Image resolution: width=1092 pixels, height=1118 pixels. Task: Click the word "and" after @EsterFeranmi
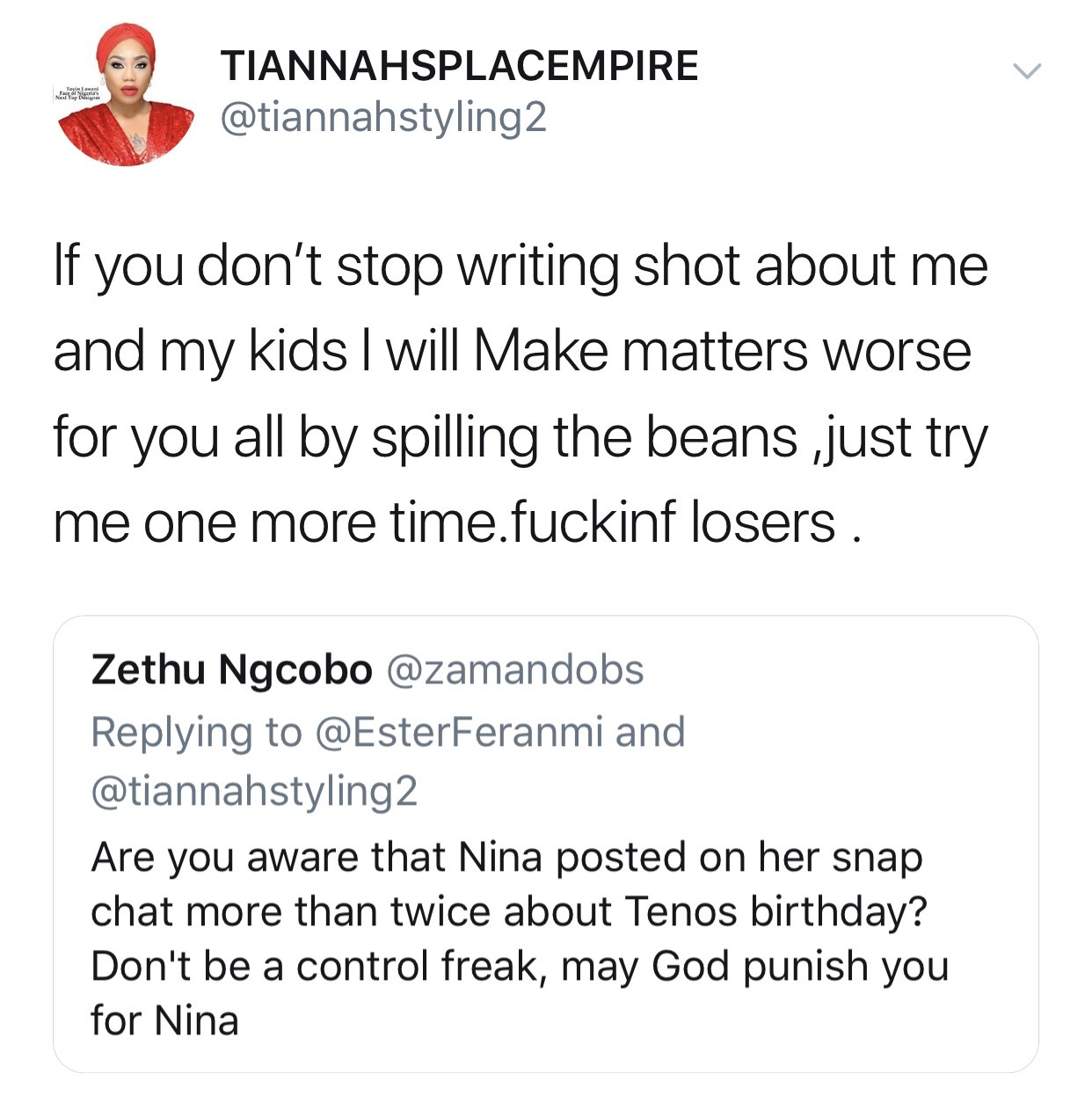[650, 732]
